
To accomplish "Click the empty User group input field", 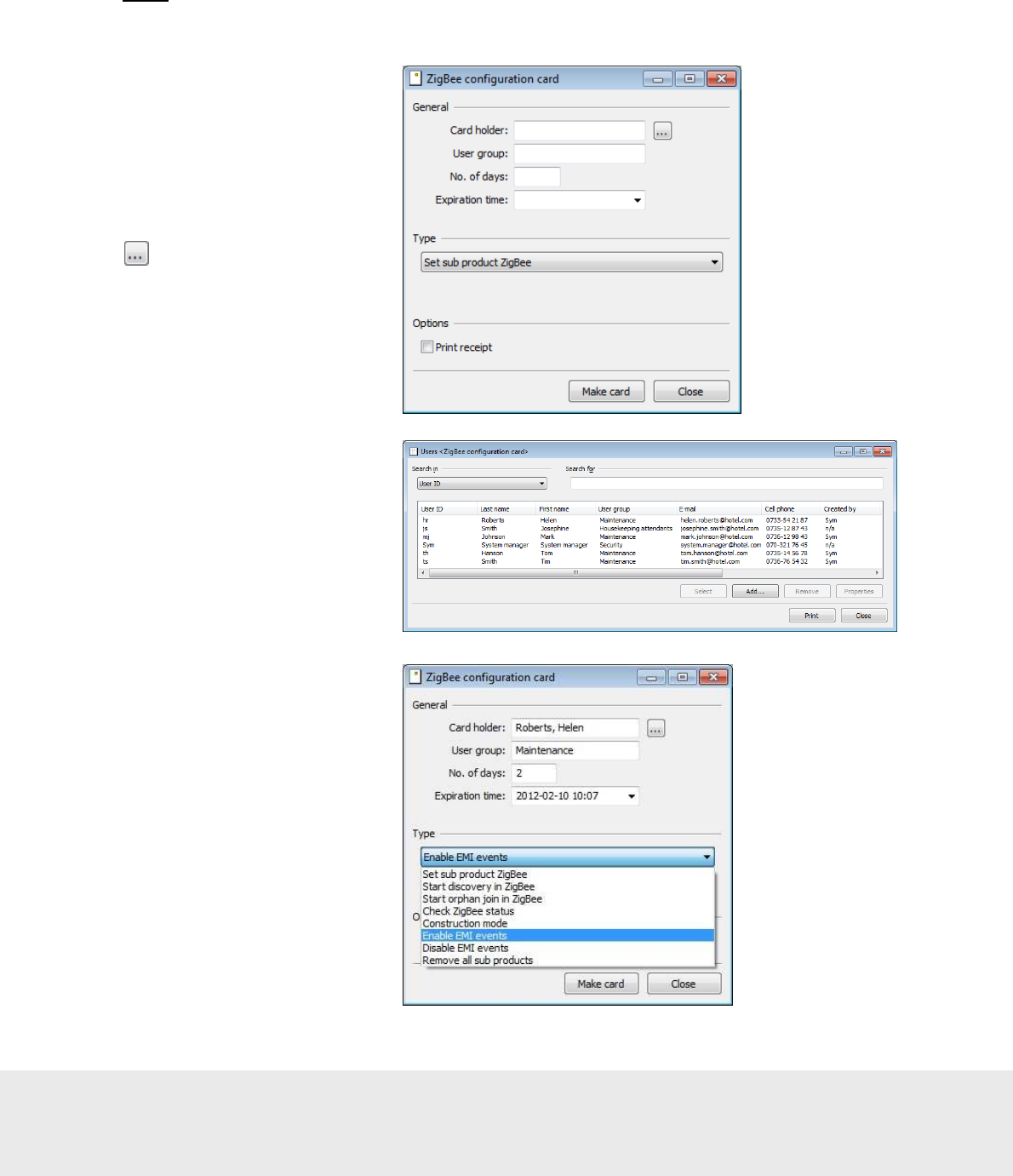I will click(580, 153).
